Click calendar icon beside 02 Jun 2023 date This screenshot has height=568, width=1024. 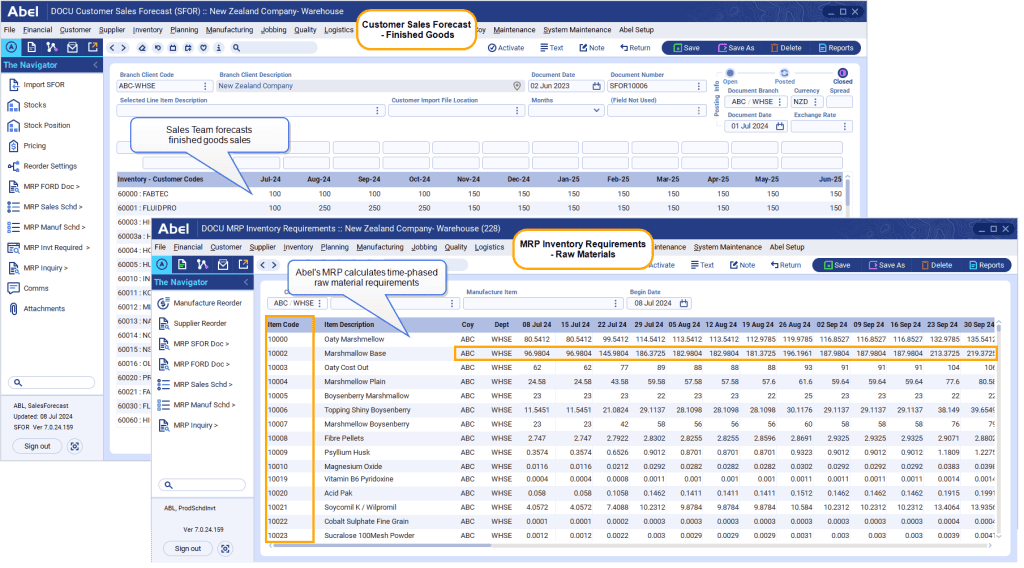point(596,86)
